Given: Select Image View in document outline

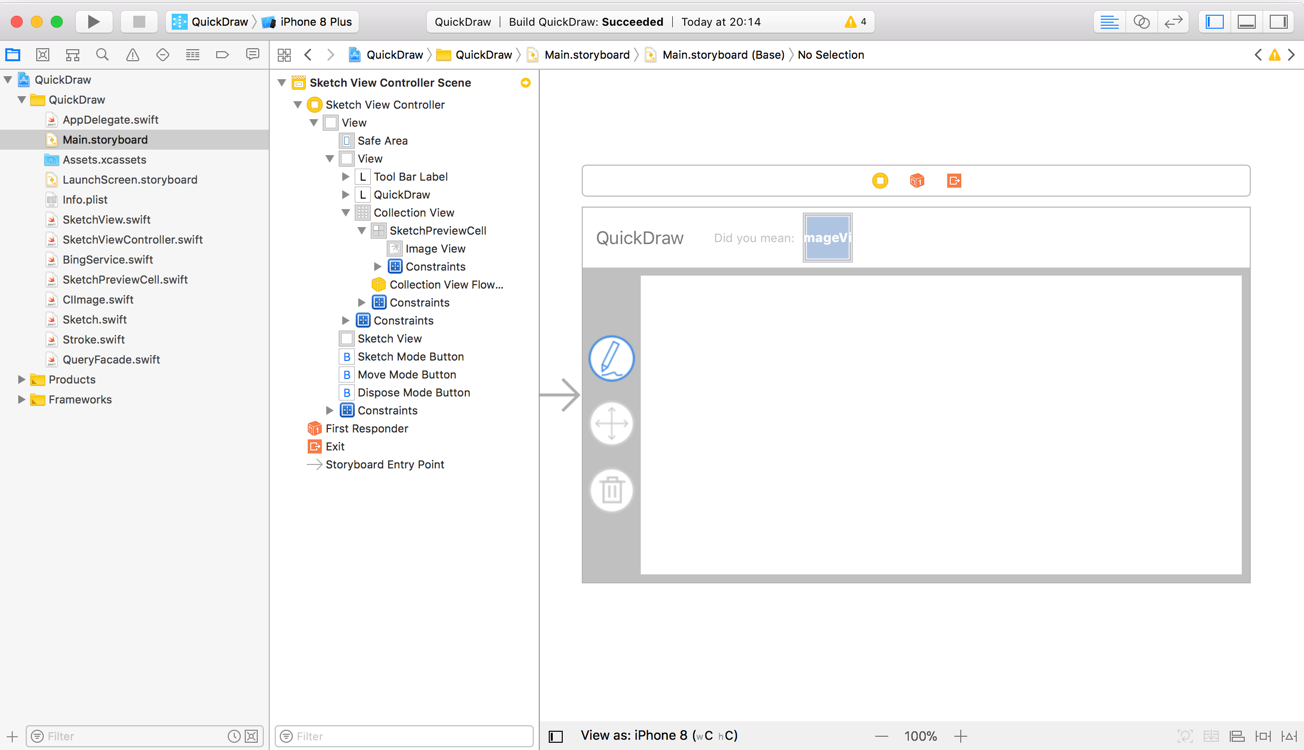Looking at the screenshot, I should click(x=435, y=249).
